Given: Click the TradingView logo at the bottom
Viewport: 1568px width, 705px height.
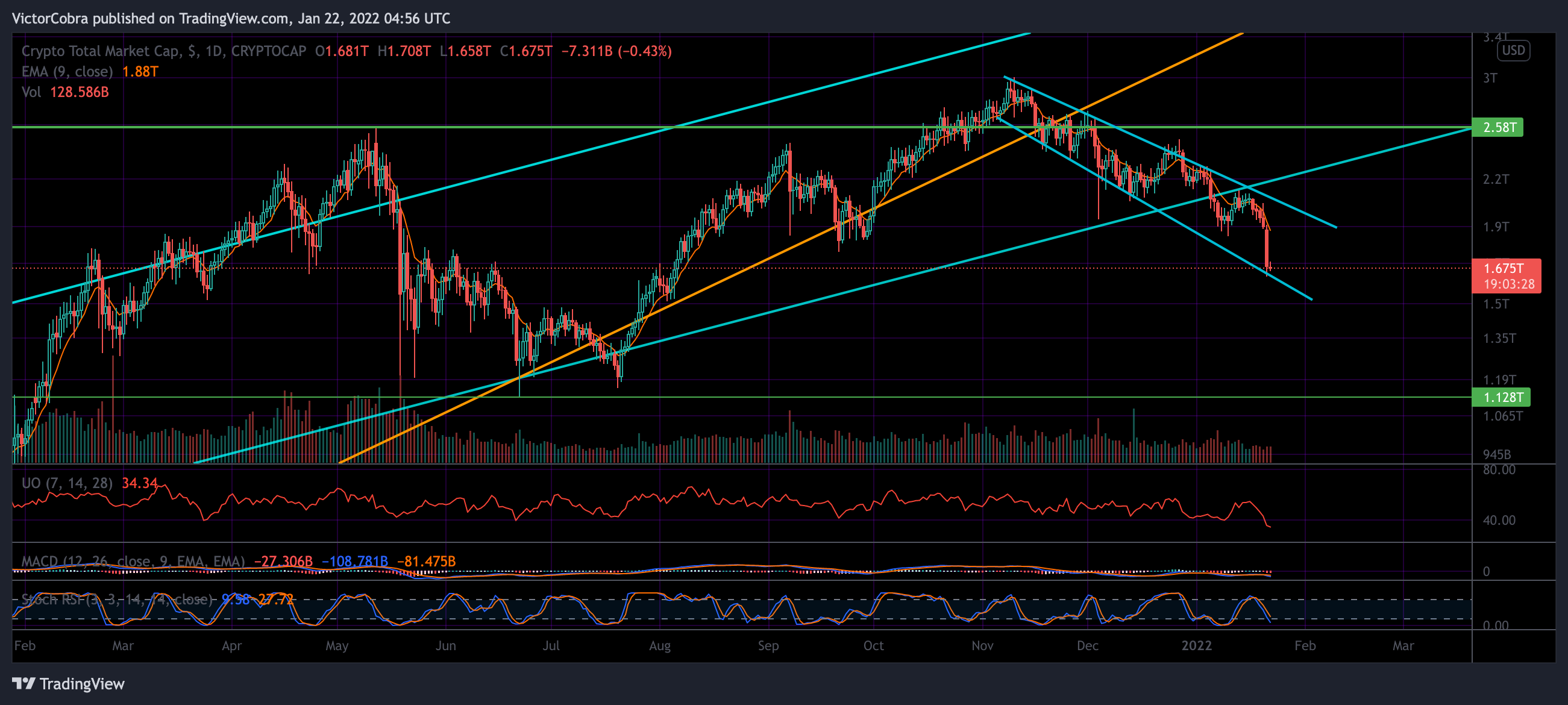Looking at the screenshot, I should [x=68, y=684].
